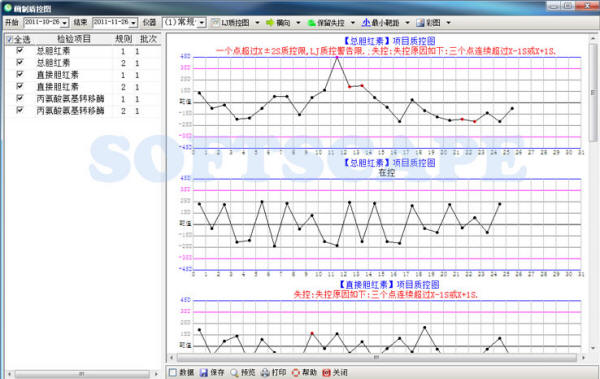This screenshot has width=600, height=379.
Task: Click the 关闭 close button in the bottom bar
Action: pyautogui.click(x=335, y=372)
